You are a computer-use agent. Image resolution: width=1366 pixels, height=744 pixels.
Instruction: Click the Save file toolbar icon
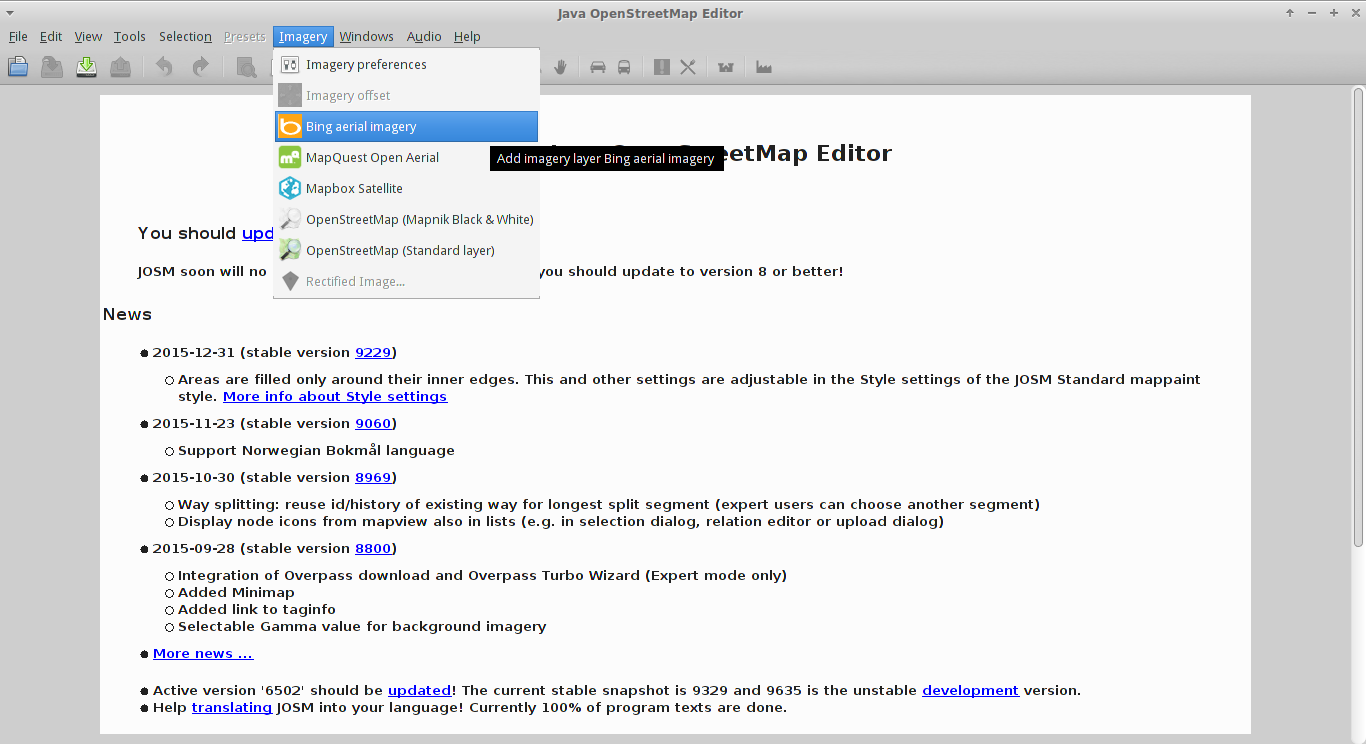click(x=52, y=67)
